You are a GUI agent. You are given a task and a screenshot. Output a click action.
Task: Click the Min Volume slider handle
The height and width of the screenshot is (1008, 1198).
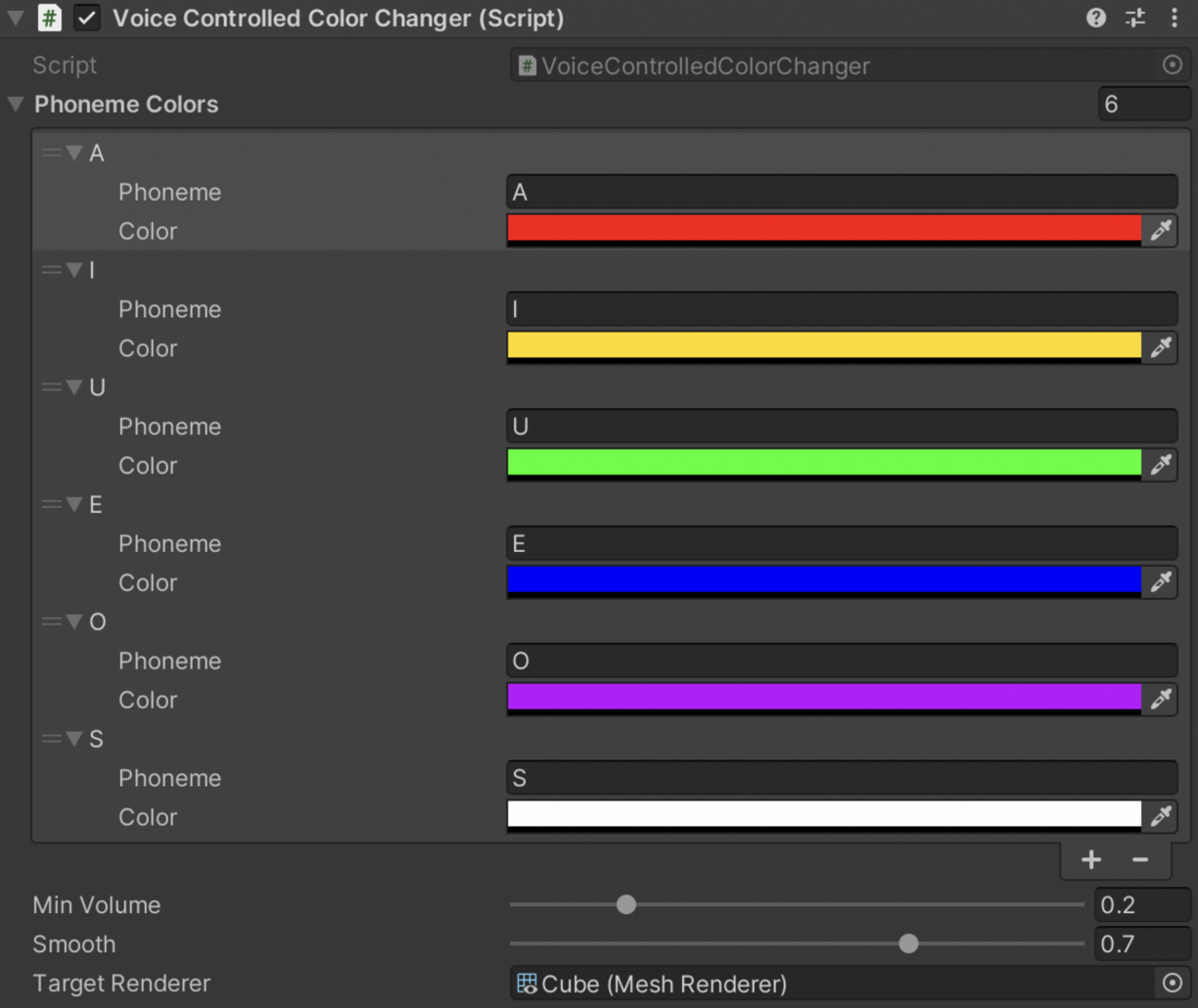[x=627, y=905]
